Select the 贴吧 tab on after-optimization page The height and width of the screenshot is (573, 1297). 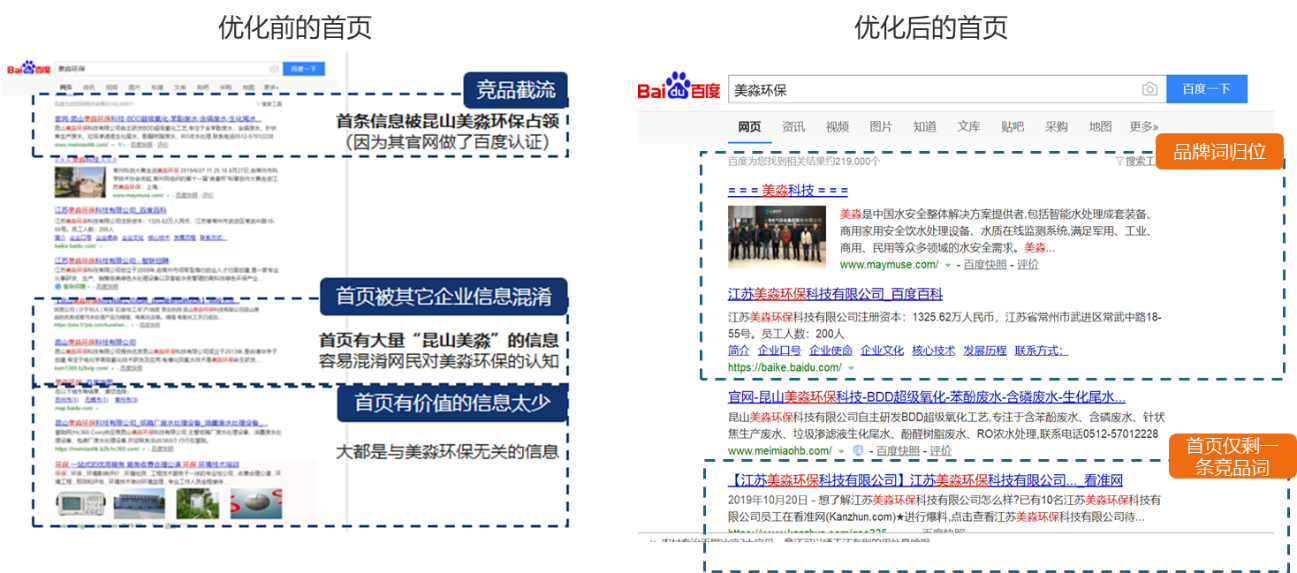click(1012, 127)
